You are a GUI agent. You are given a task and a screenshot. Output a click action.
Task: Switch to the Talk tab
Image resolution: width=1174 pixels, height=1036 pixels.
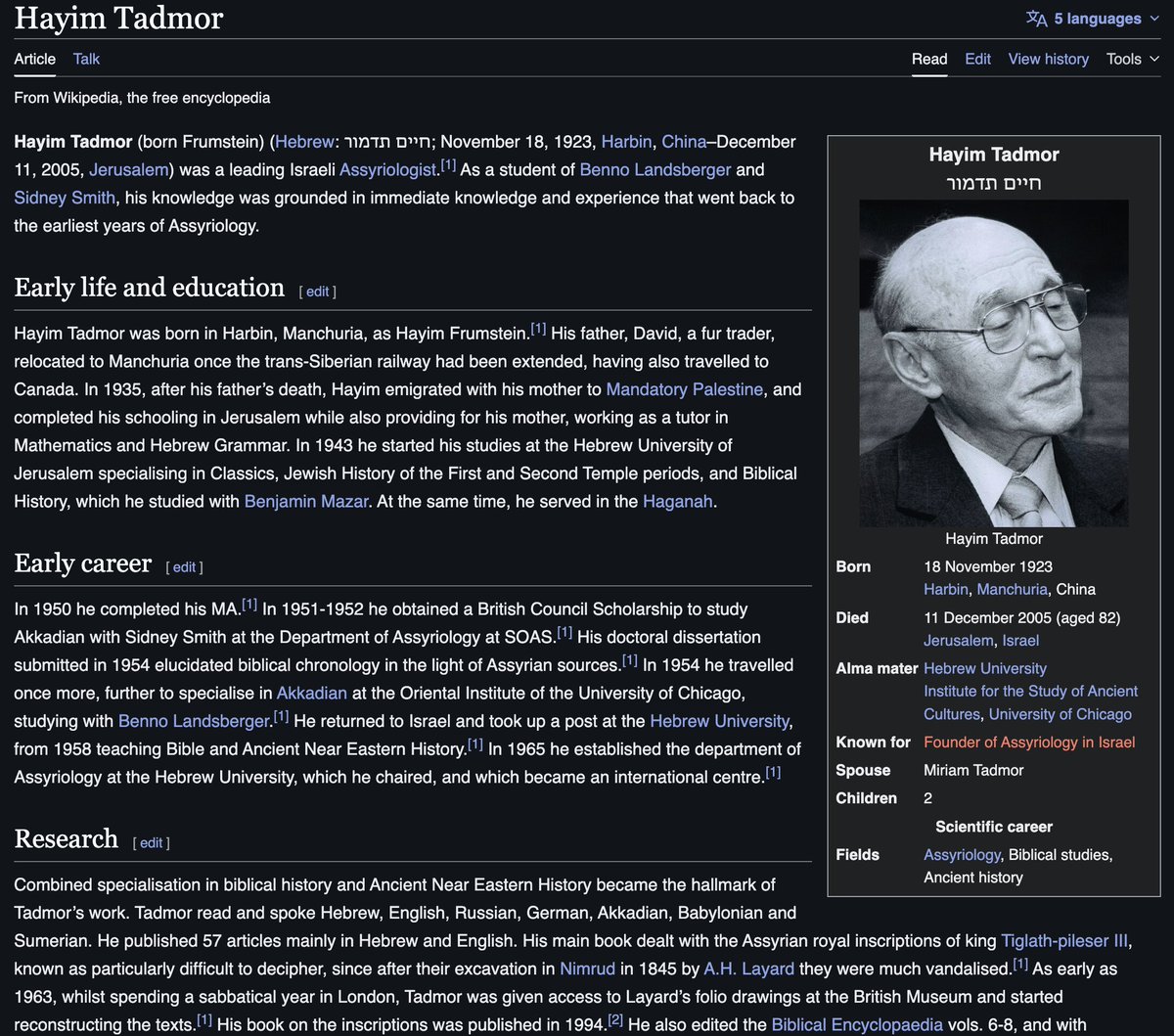pos(86,59)
